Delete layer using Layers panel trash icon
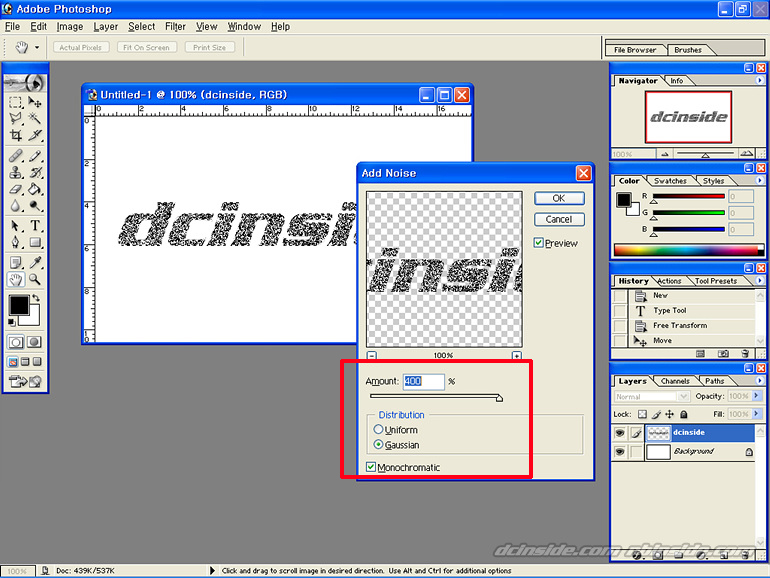 pos(745,555)
